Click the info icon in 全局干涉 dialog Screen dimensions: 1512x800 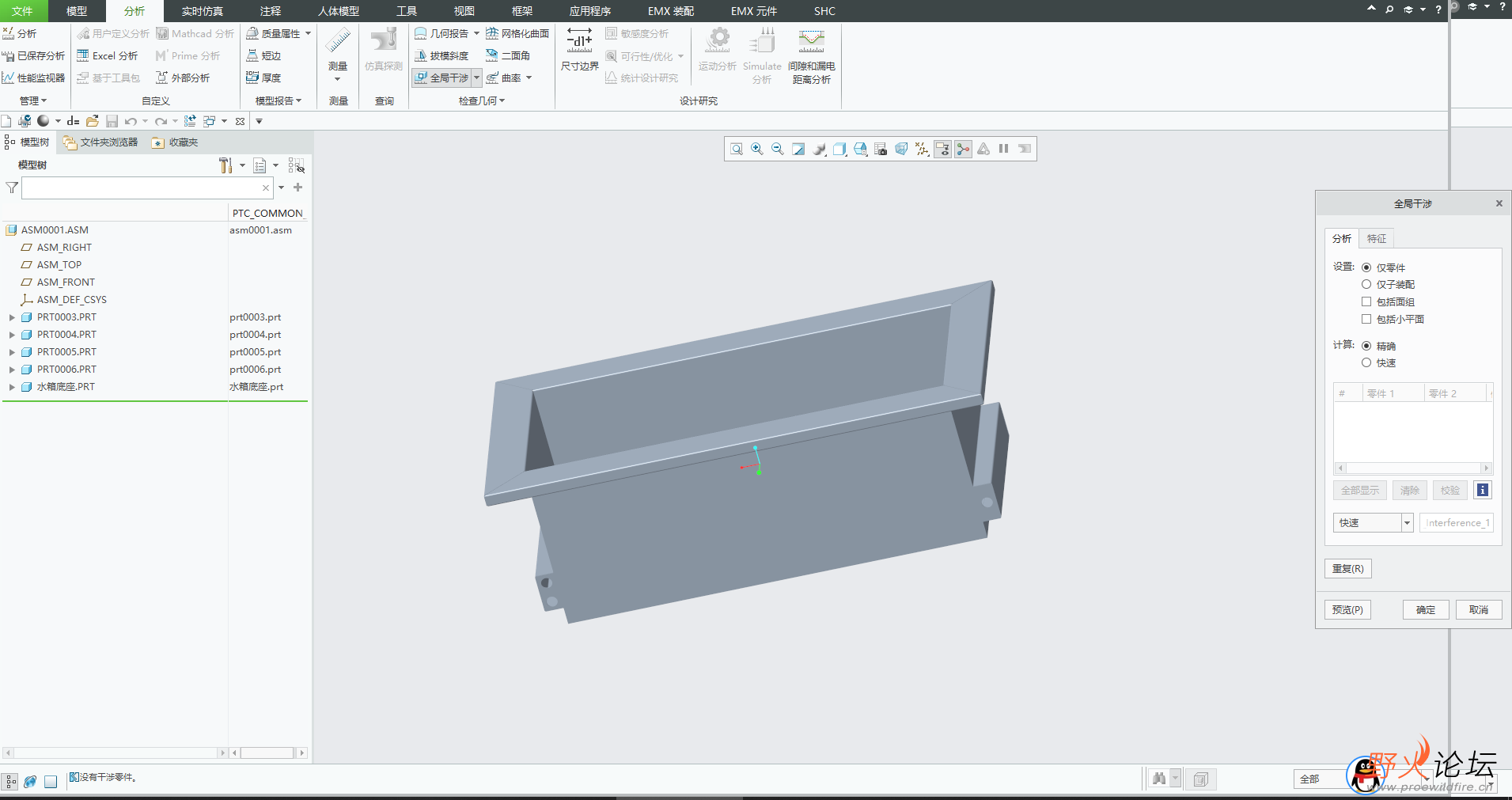pyautogui.click(x=1483, y=490)
